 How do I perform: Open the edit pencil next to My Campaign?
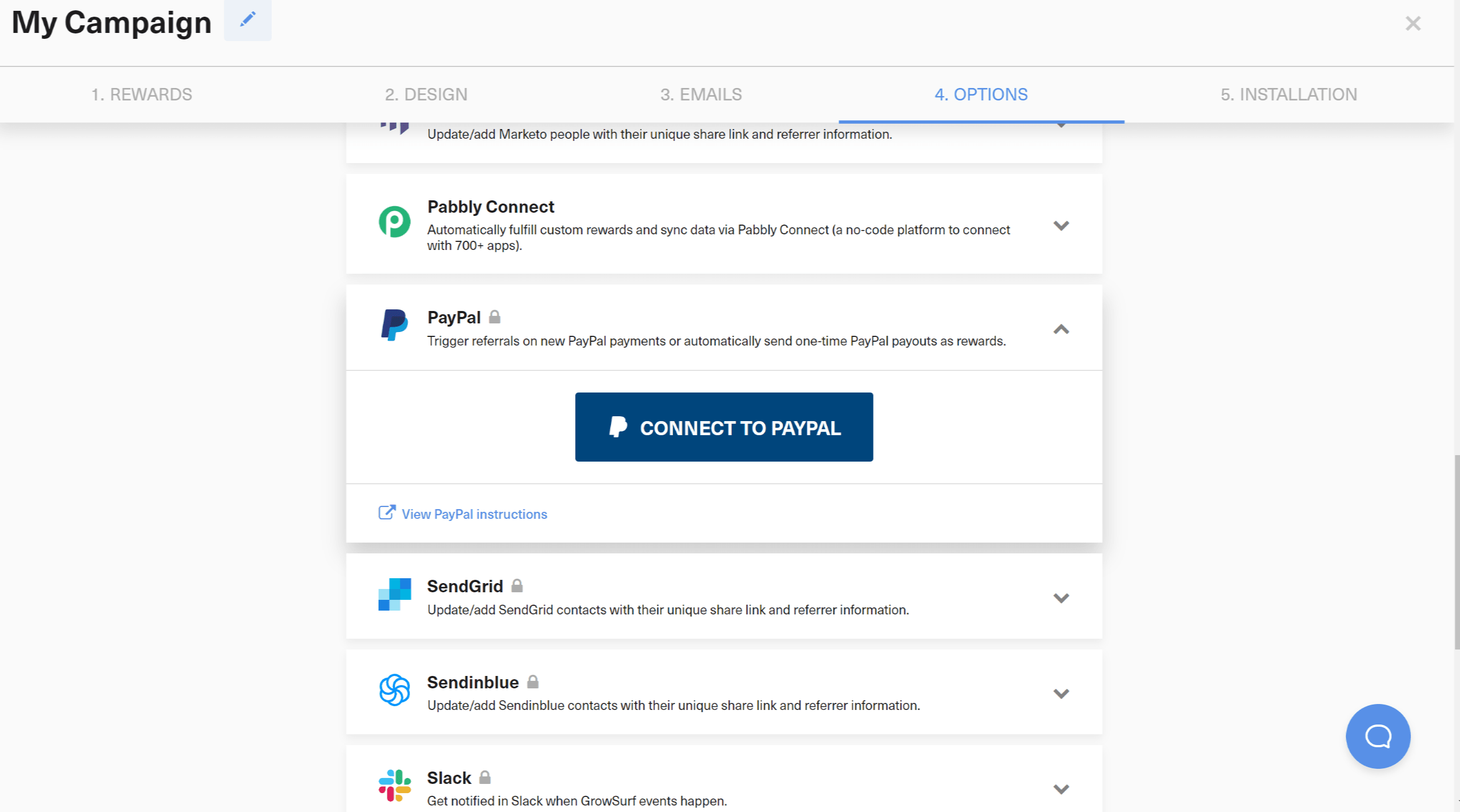248,21
